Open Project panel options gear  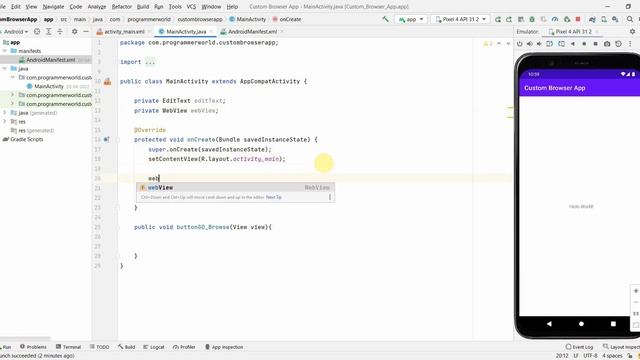click(74, 31)
